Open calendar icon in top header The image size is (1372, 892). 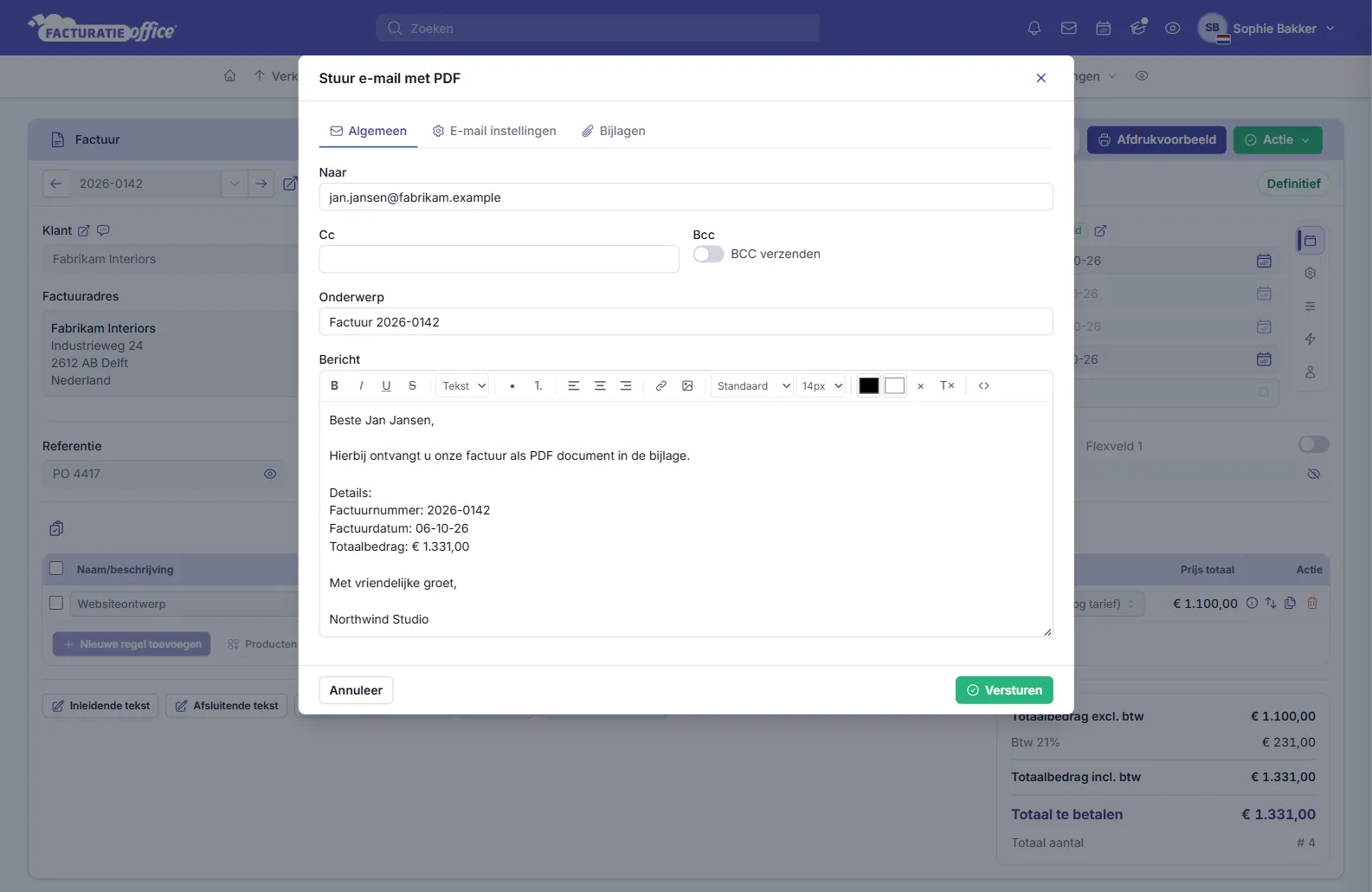click(1104, 28)
